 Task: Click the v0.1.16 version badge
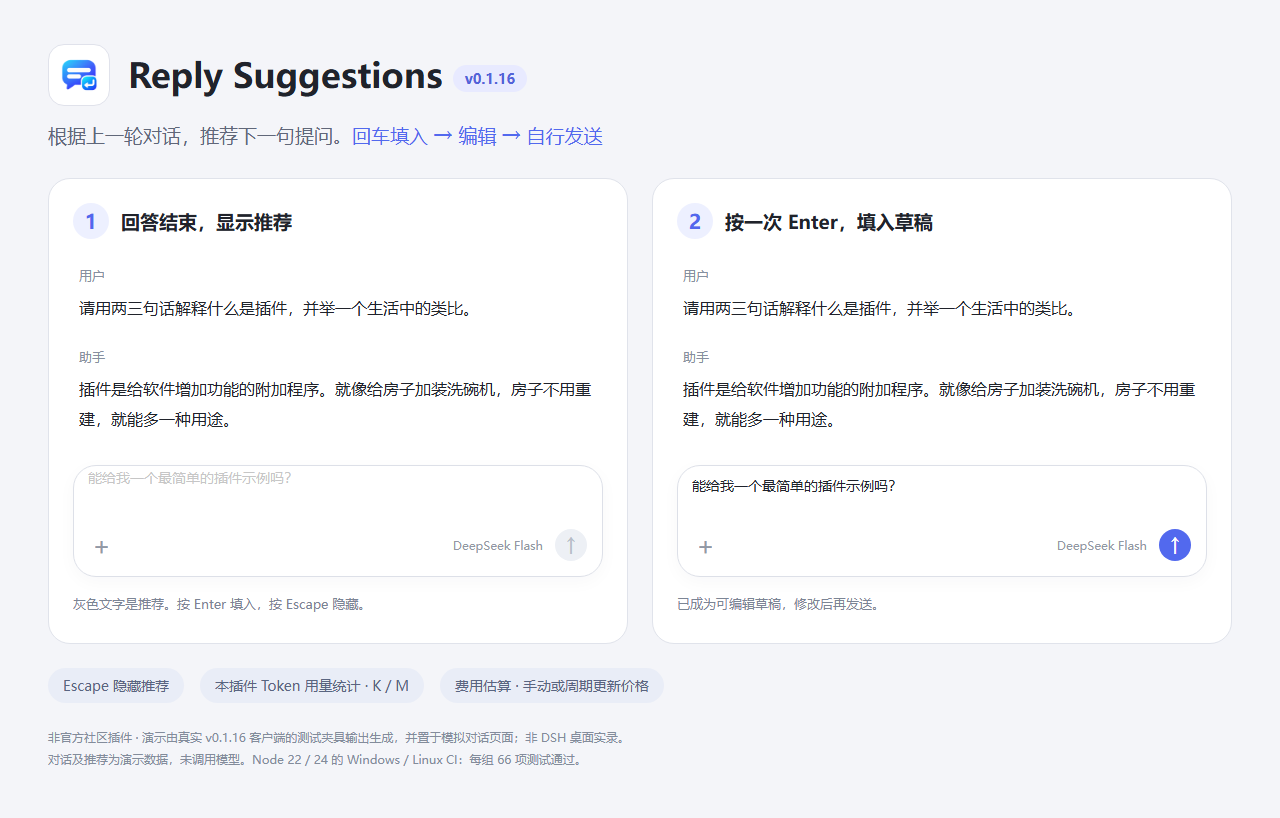[x=490, y=79]
